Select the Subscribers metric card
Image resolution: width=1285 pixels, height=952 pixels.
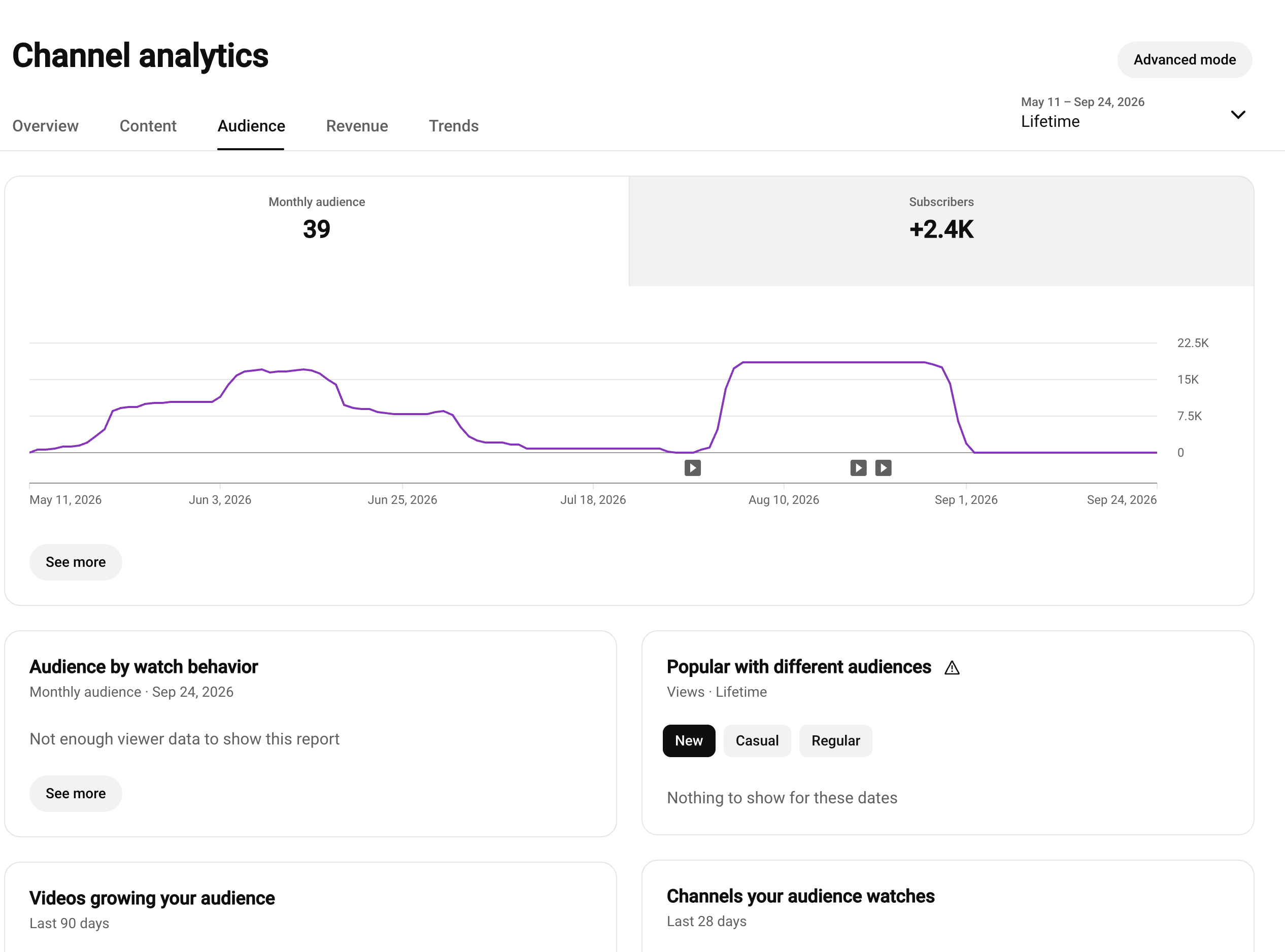click(941, 231)
